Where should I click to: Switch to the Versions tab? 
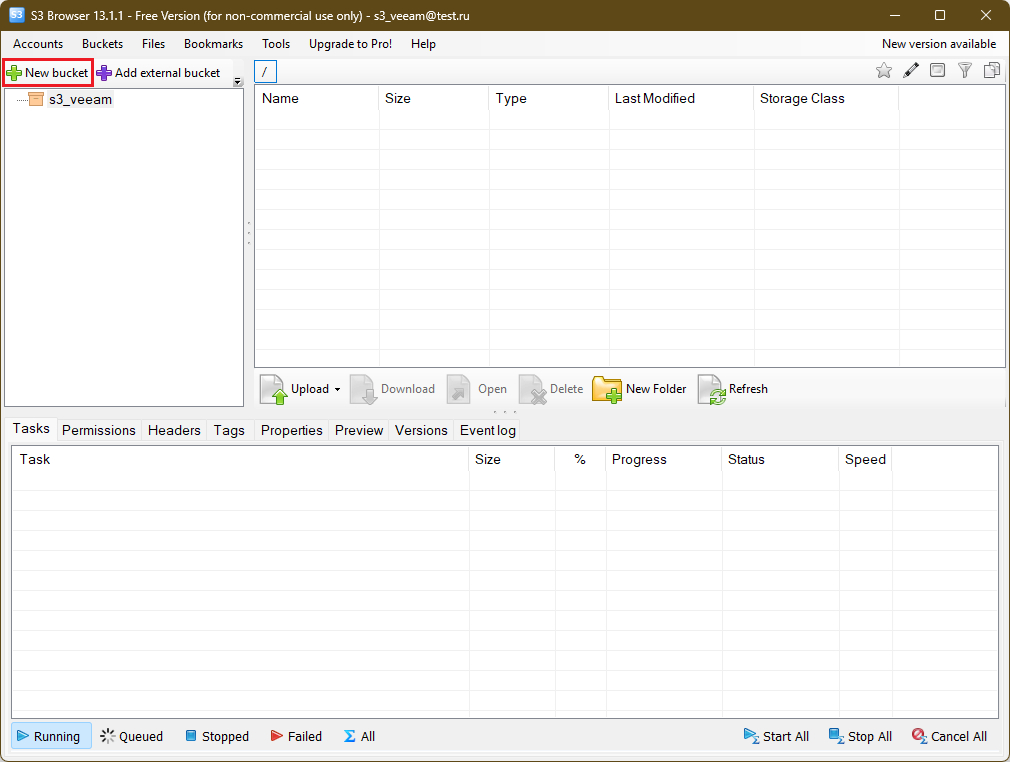(421, 430)
